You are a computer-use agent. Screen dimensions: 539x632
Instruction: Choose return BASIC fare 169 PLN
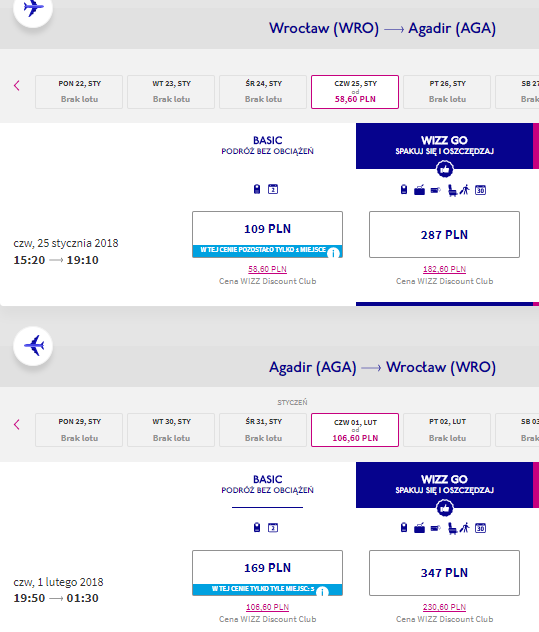coord(267,573)
